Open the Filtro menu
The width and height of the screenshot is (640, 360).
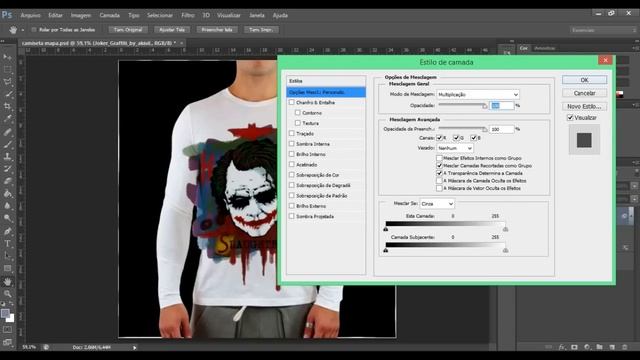coord(188,15)
